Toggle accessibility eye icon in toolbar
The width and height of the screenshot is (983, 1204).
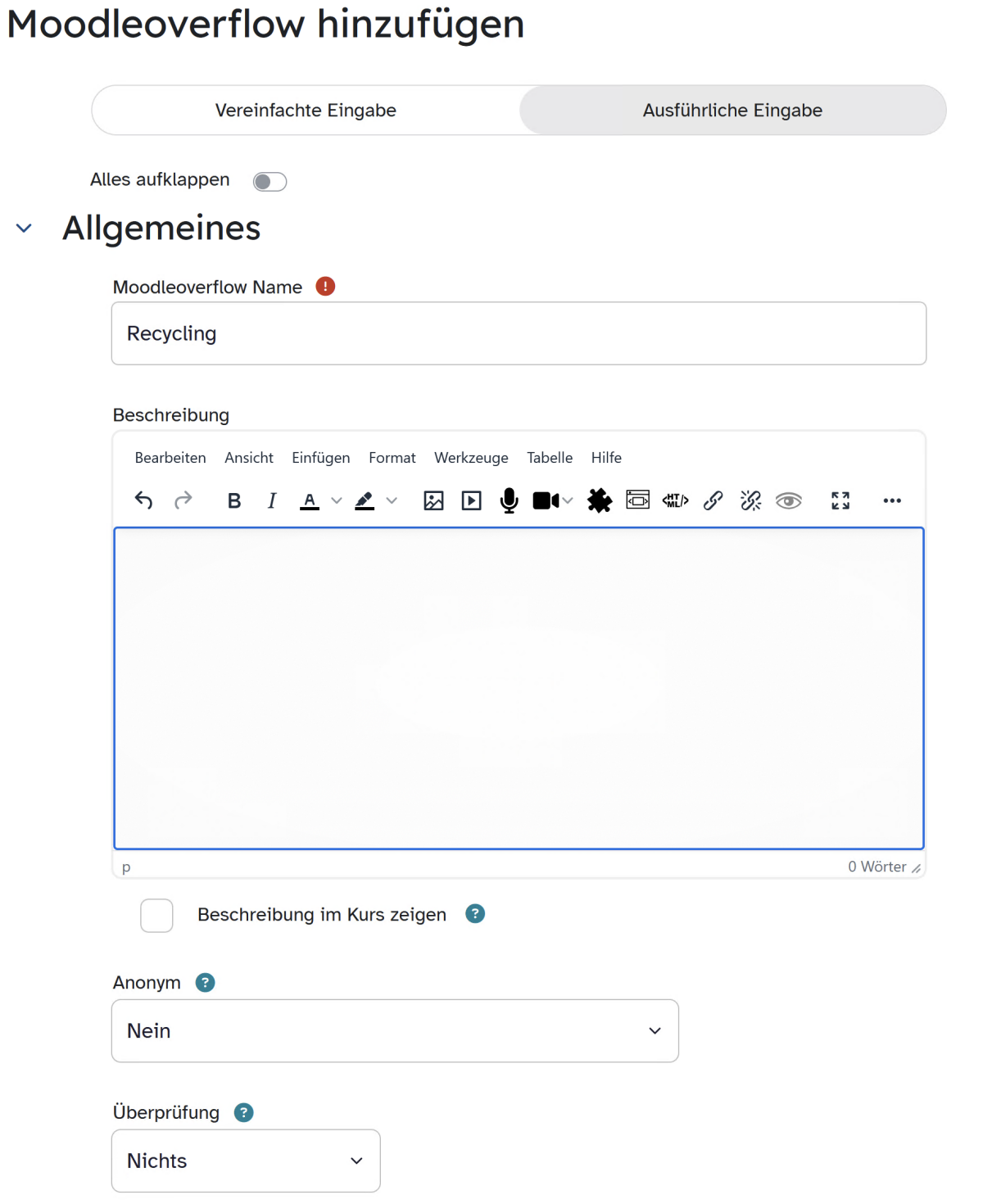coord(788,500)
